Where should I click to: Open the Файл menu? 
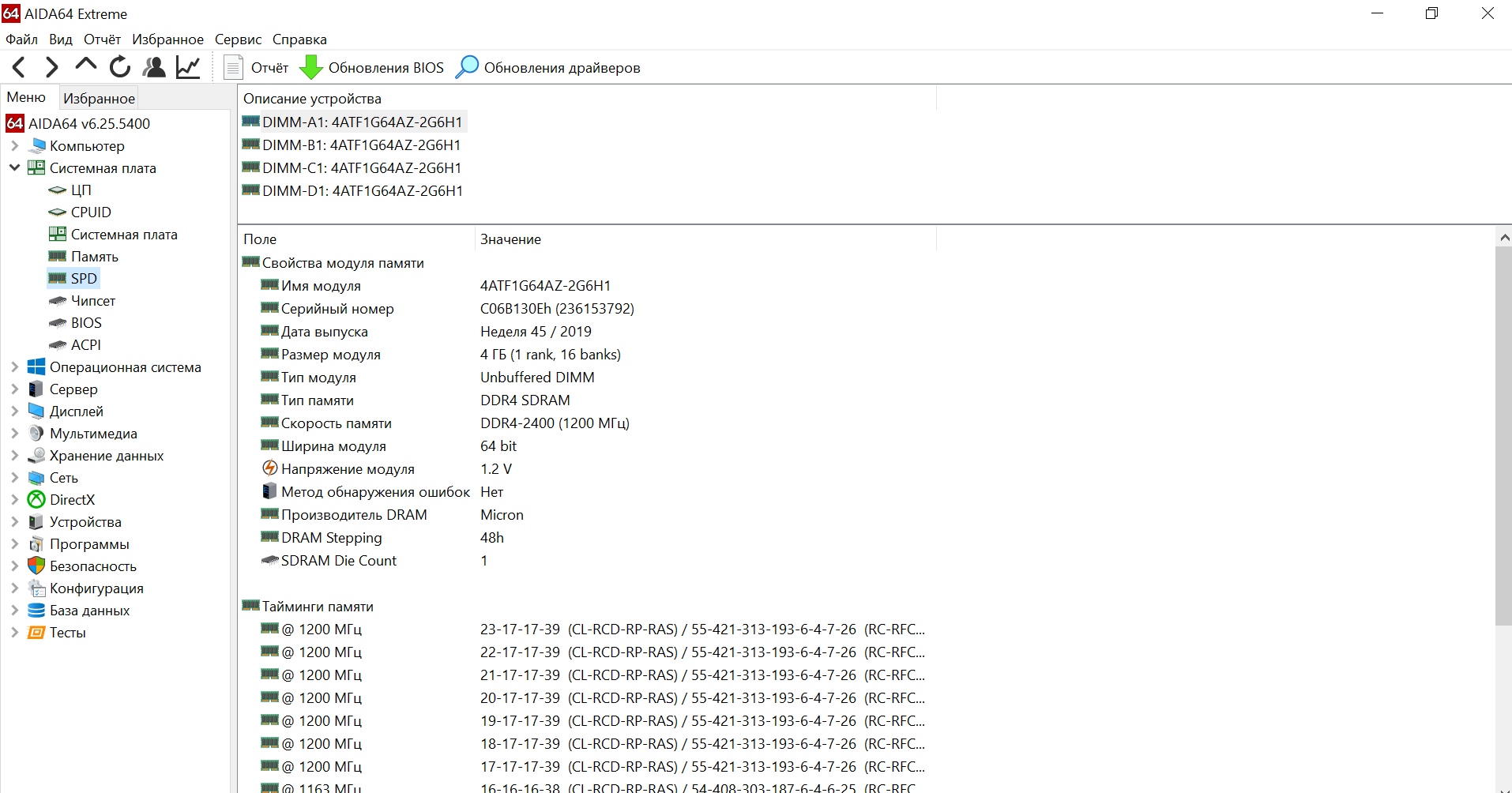(x=21, y=39)
